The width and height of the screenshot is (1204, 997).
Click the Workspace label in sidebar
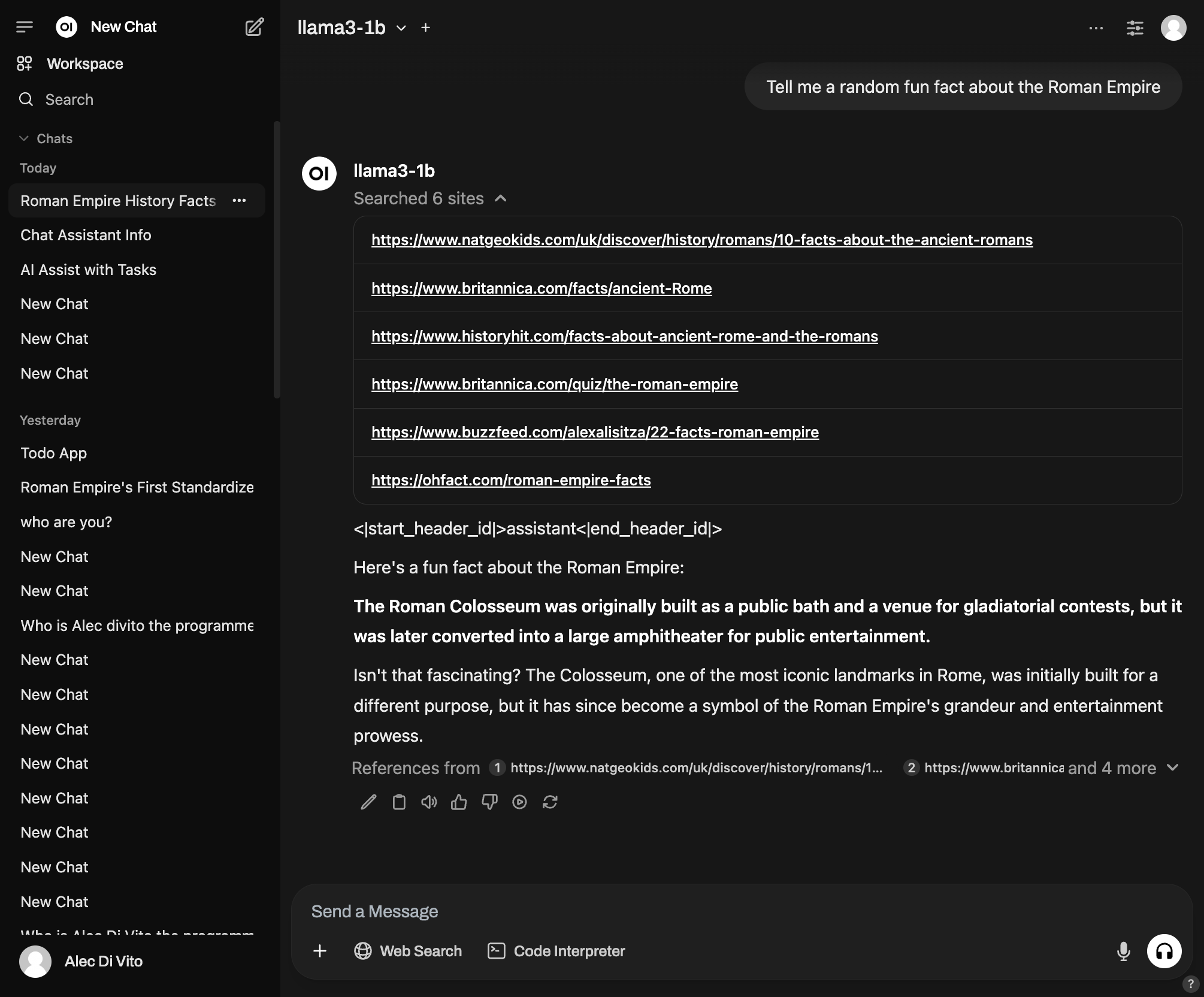click(x=85, y=64)
